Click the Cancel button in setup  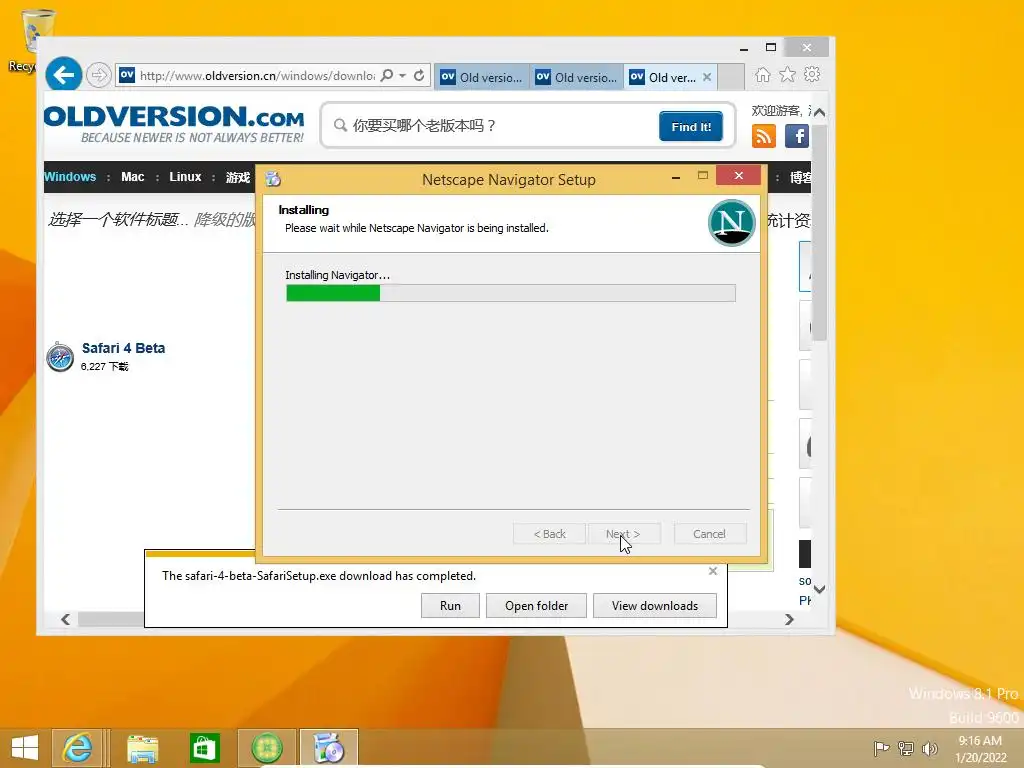pos(709,534)
